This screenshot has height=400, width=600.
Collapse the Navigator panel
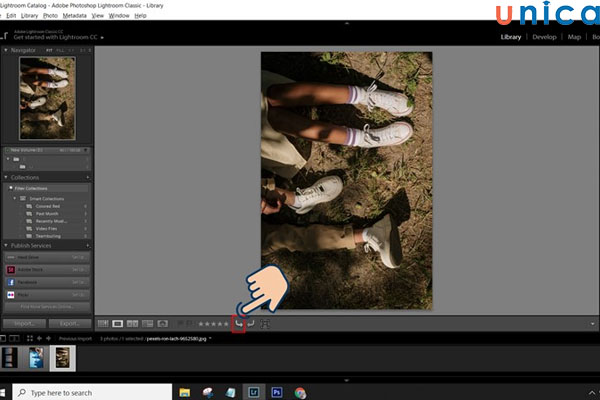6,50
